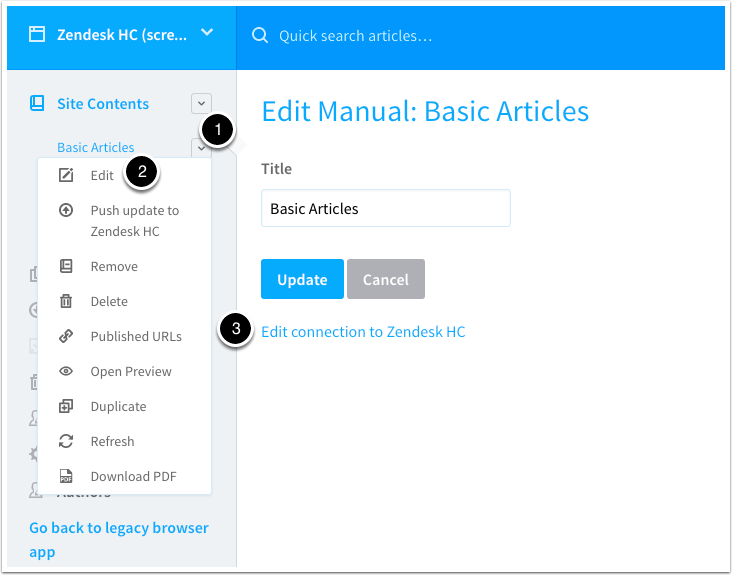The width and height of the screenshot is (732, 575).
Task: Click the Delete trash can icon
Action: point(66,301)
